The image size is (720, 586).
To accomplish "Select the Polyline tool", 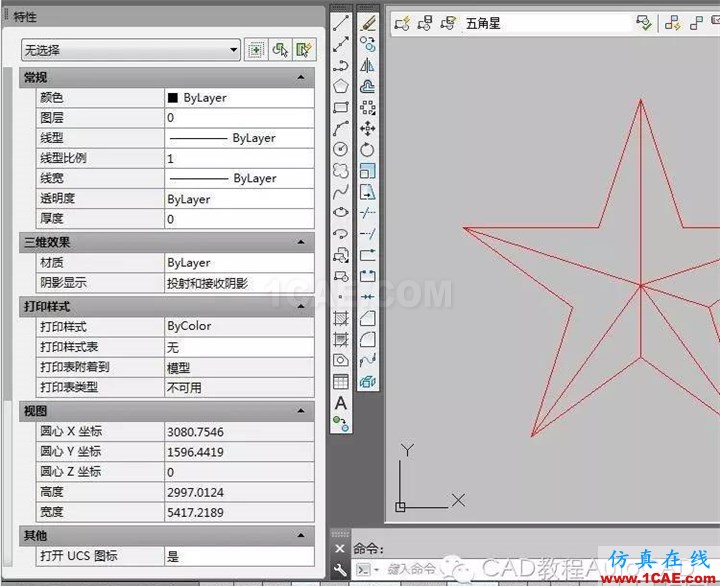I will click(x=341, y=65).
